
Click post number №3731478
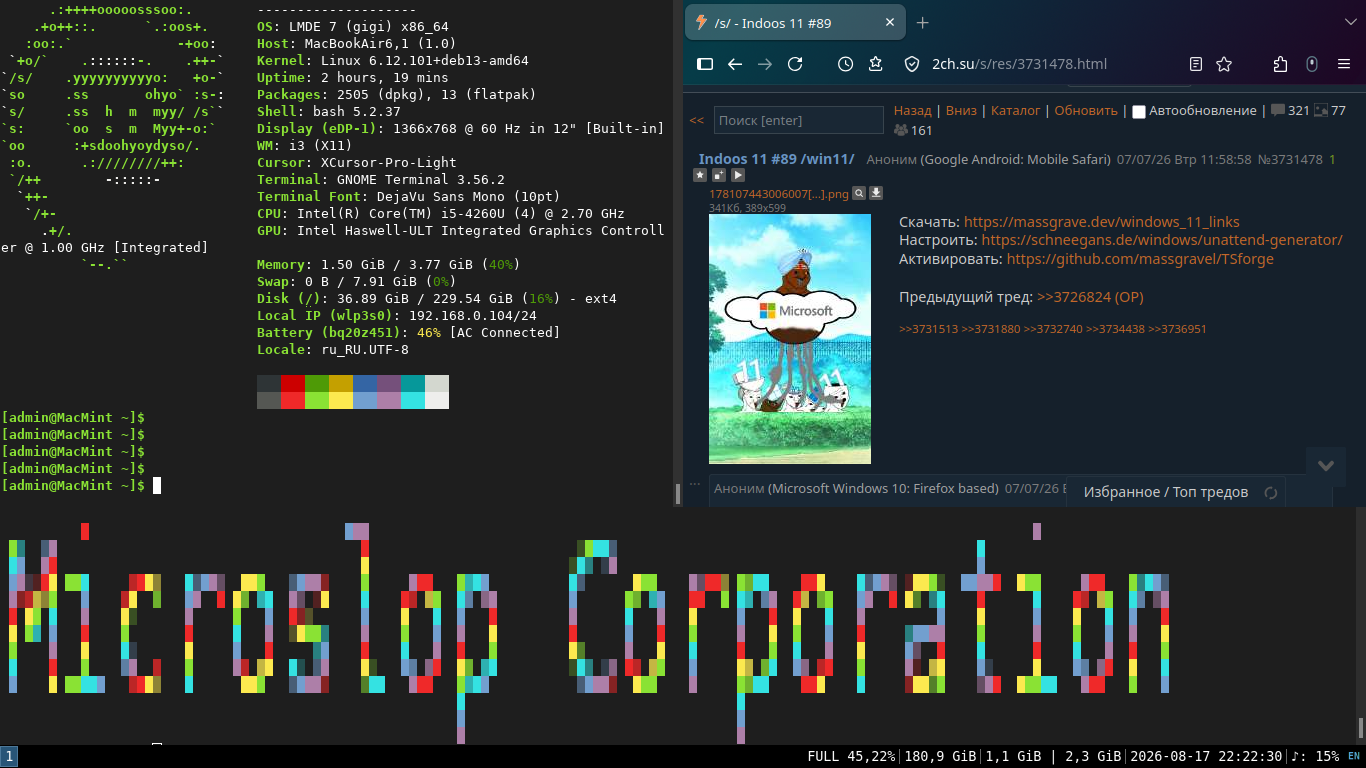tap(1290, 159)
